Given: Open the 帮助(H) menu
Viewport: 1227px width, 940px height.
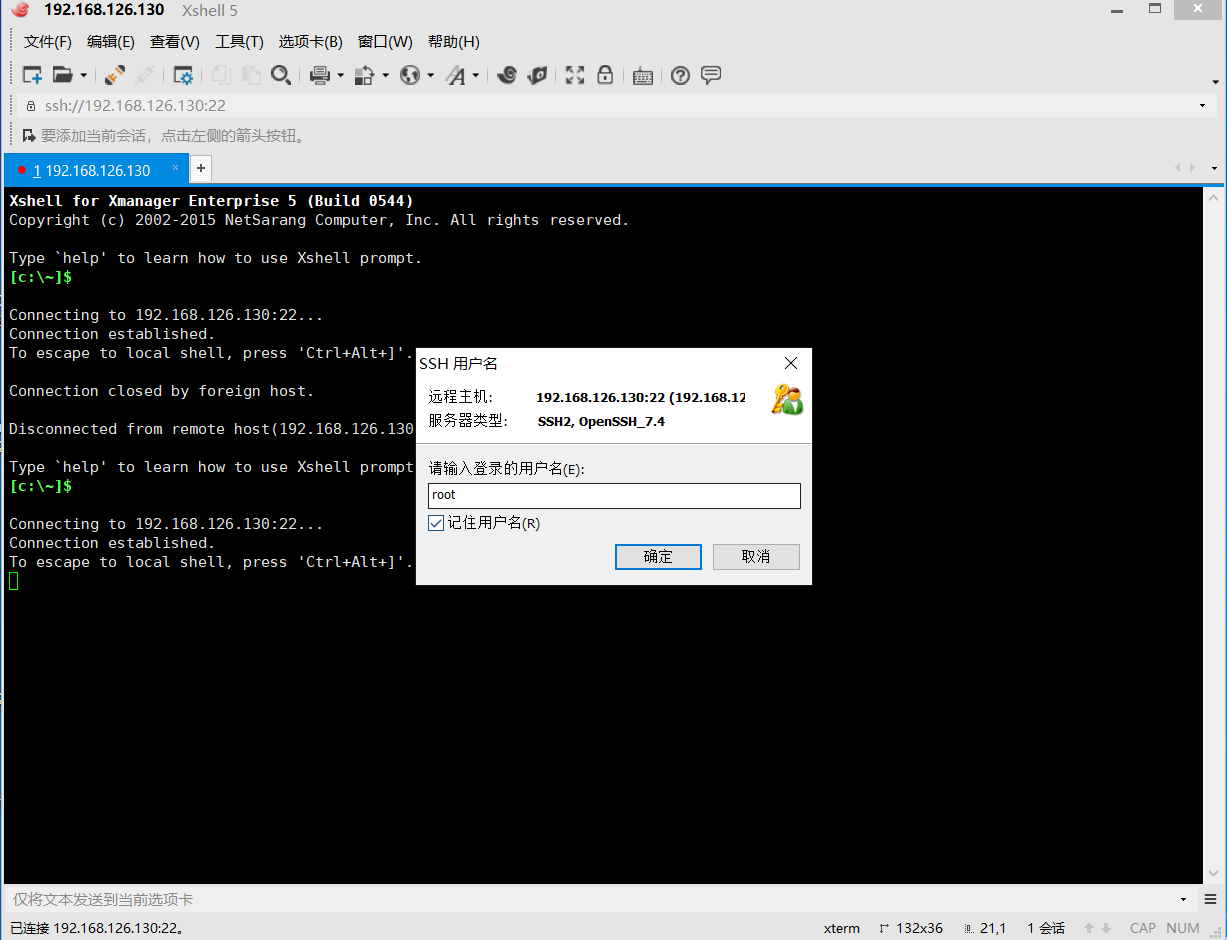Looking at the screenshot, I should [453, 41].
